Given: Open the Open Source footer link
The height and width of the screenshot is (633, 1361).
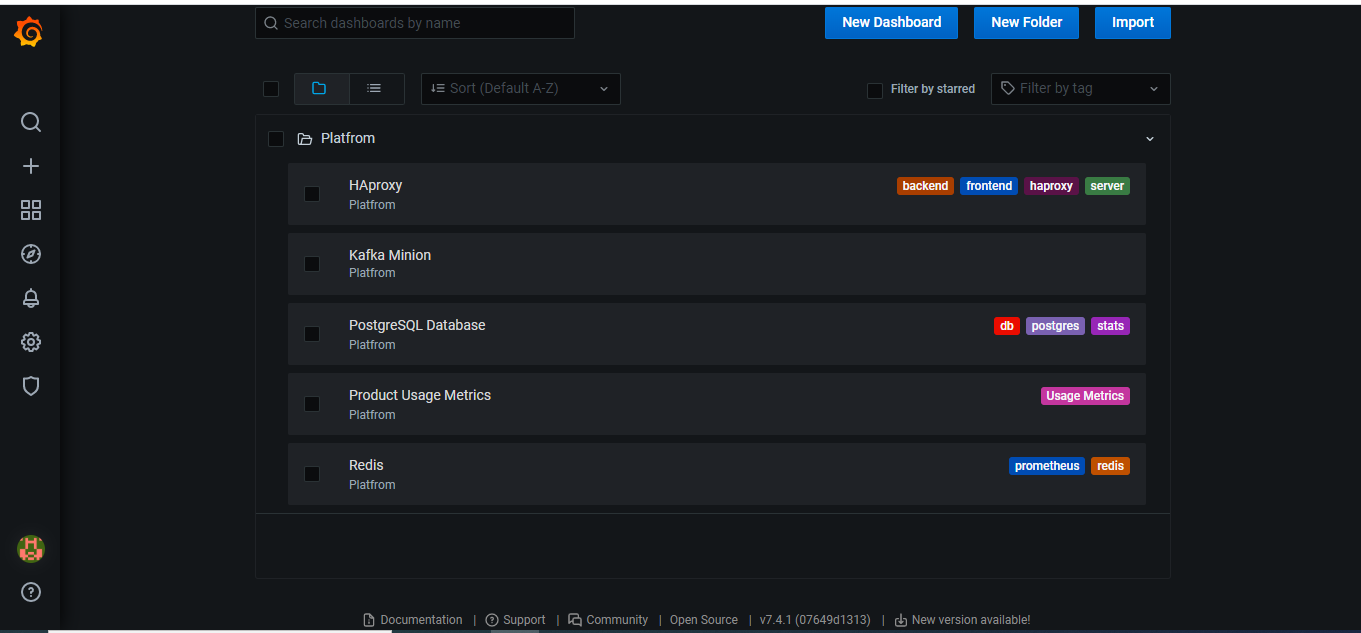Looking at the screenshot, I should point(704,620).
